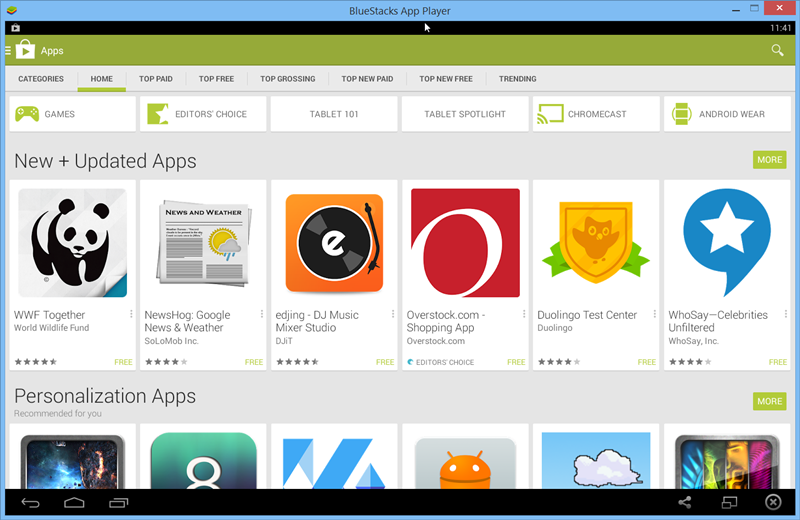The width and height of the screenshot is (800, 520).
Task: Open the WWF Together panda icon
Action: point(72,243)
